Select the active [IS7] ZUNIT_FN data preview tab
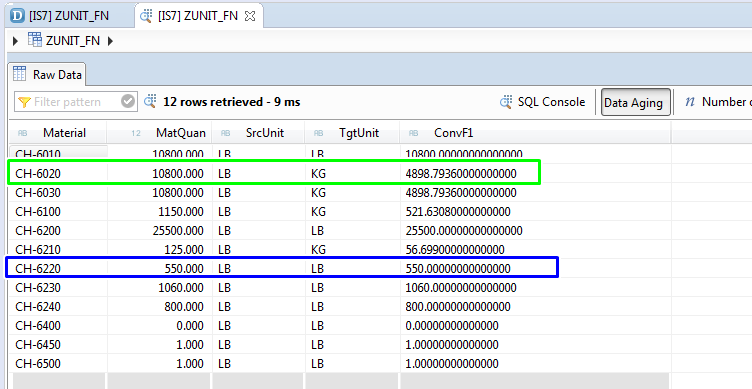 [x=198, y=16]
